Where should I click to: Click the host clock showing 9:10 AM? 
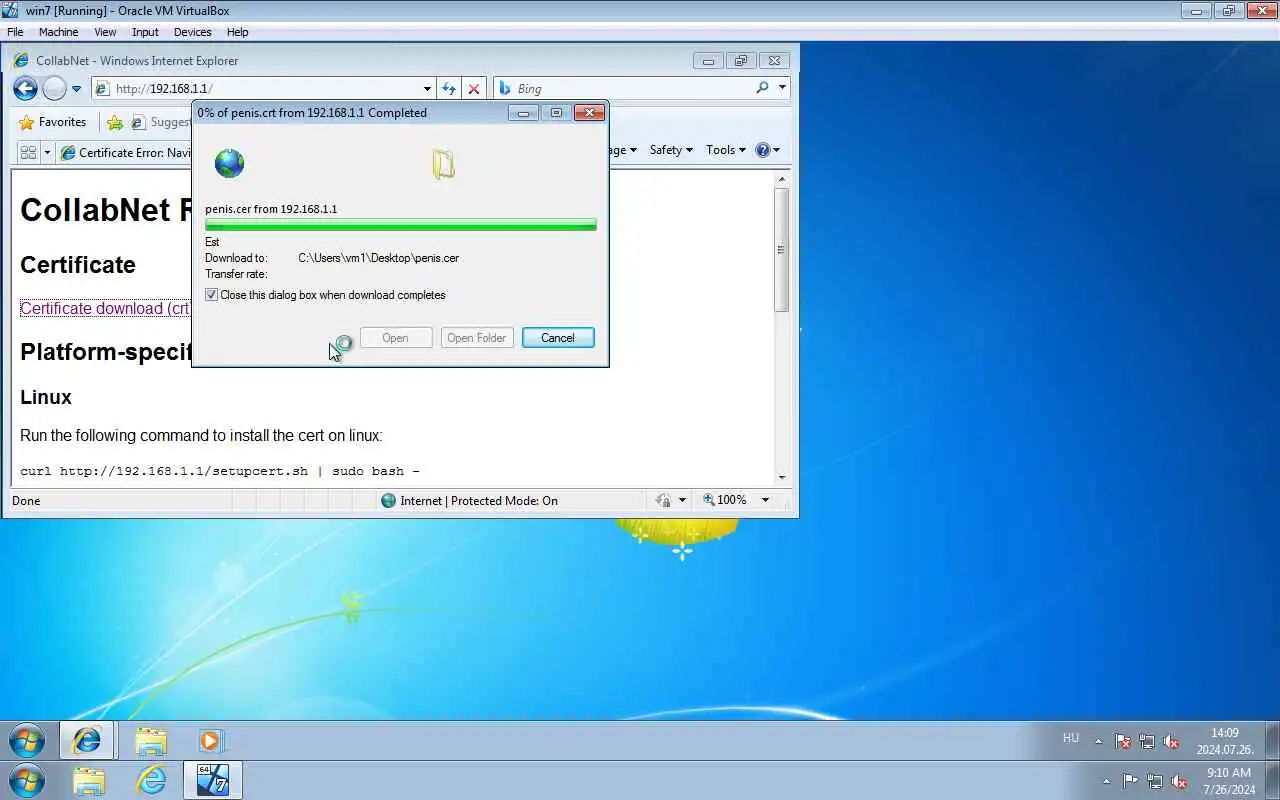pyautogui.click(x=1230, y=781)
